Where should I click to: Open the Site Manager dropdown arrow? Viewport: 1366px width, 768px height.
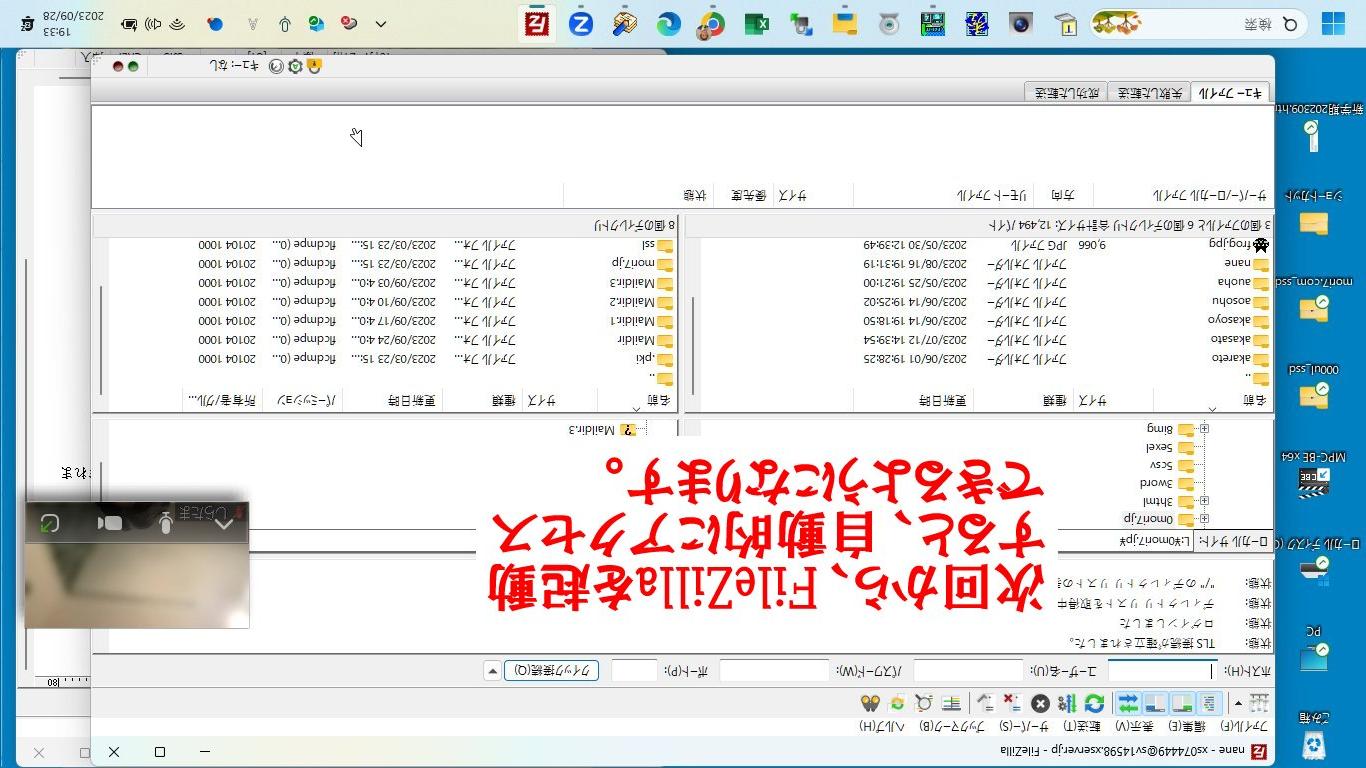pos(1238,704)
